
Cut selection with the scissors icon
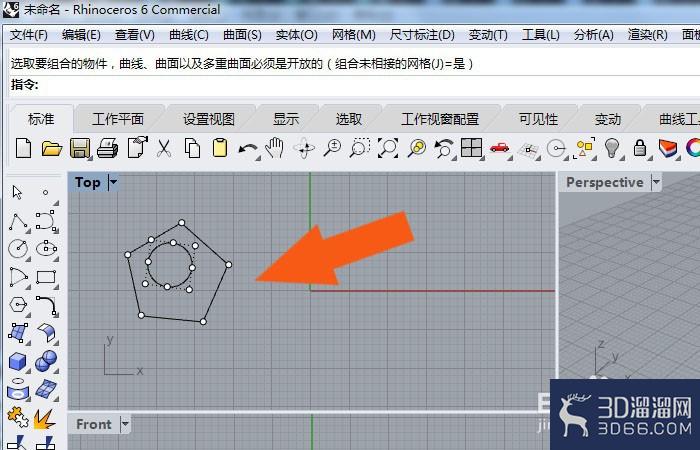164,148
